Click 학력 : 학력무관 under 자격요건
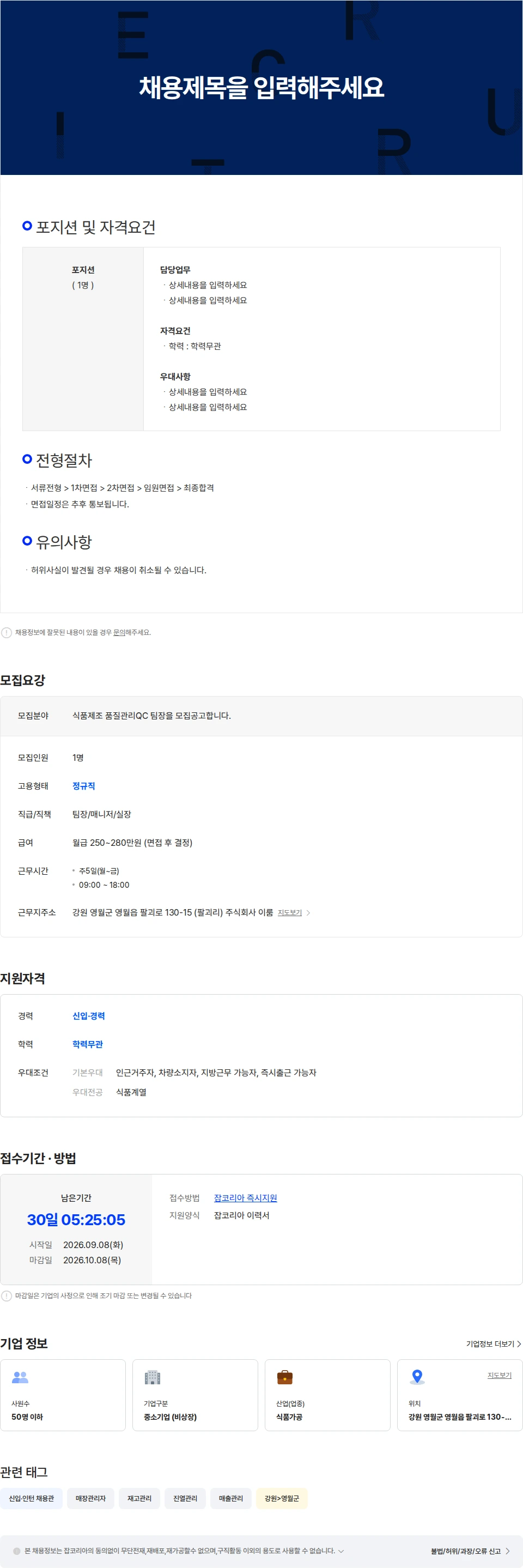Viewport: 523px width, 1568px height. (x=194, y=346)
